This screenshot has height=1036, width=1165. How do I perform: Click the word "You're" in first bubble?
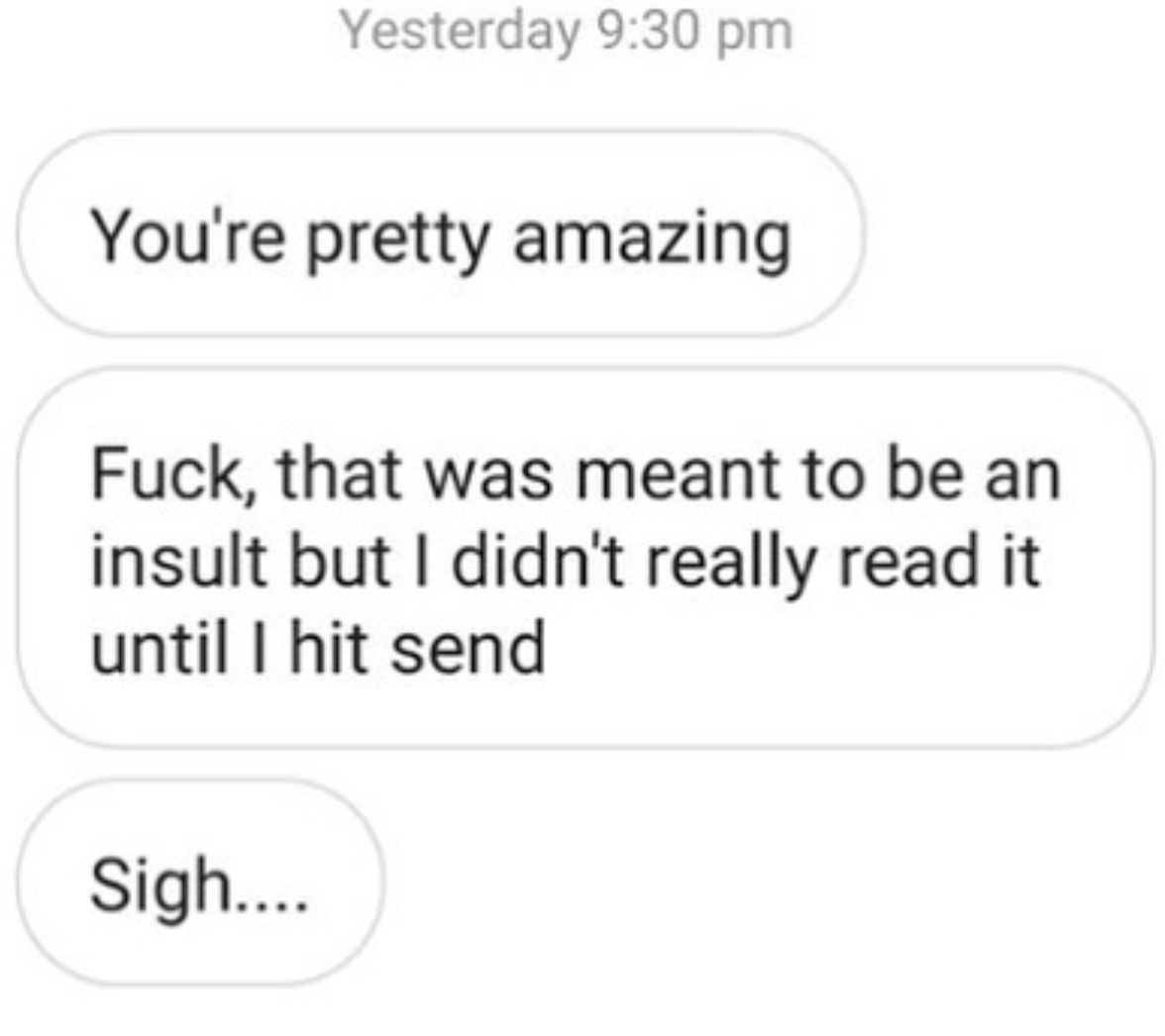pos(187,236)
